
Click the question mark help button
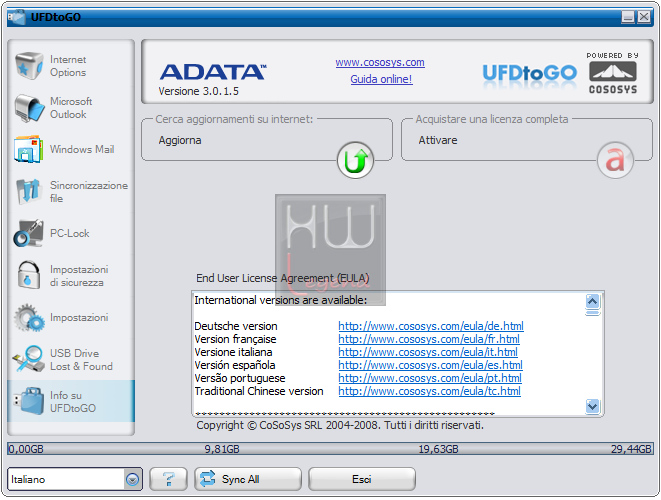point(169,479)
